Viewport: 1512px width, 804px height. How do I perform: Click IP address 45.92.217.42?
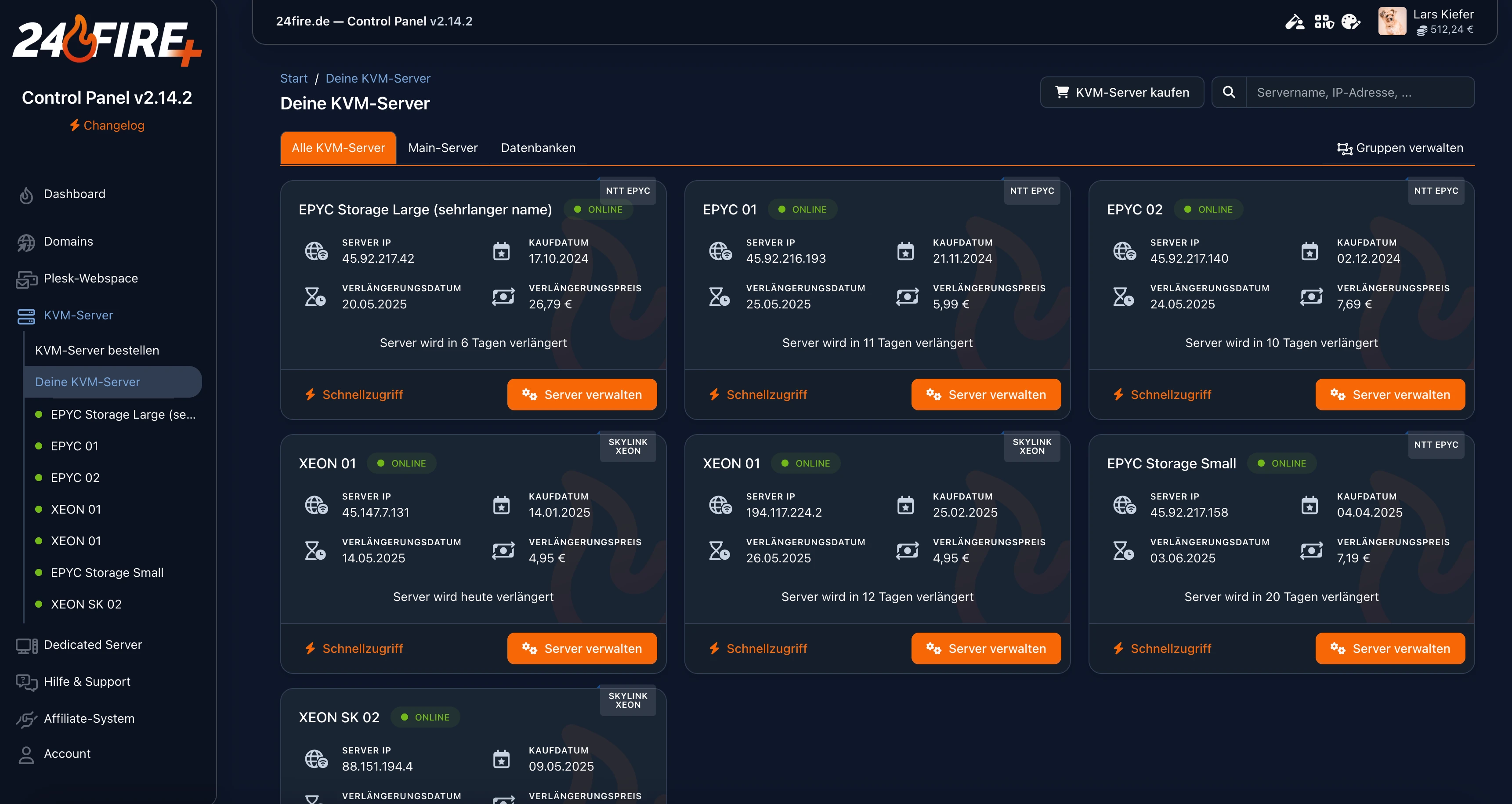coord(378,258)
